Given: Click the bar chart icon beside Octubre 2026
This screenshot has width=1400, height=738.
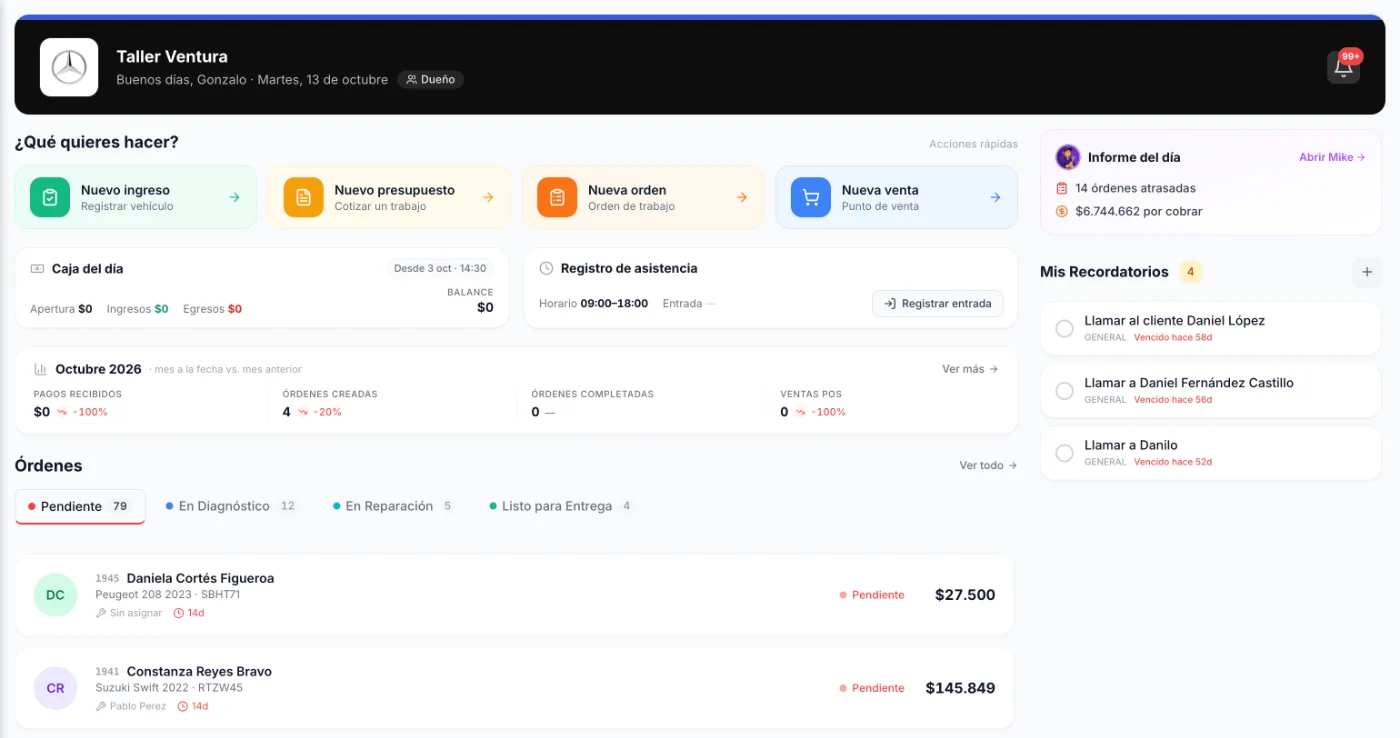Looking at the screenshot, I should coord(41,369).
